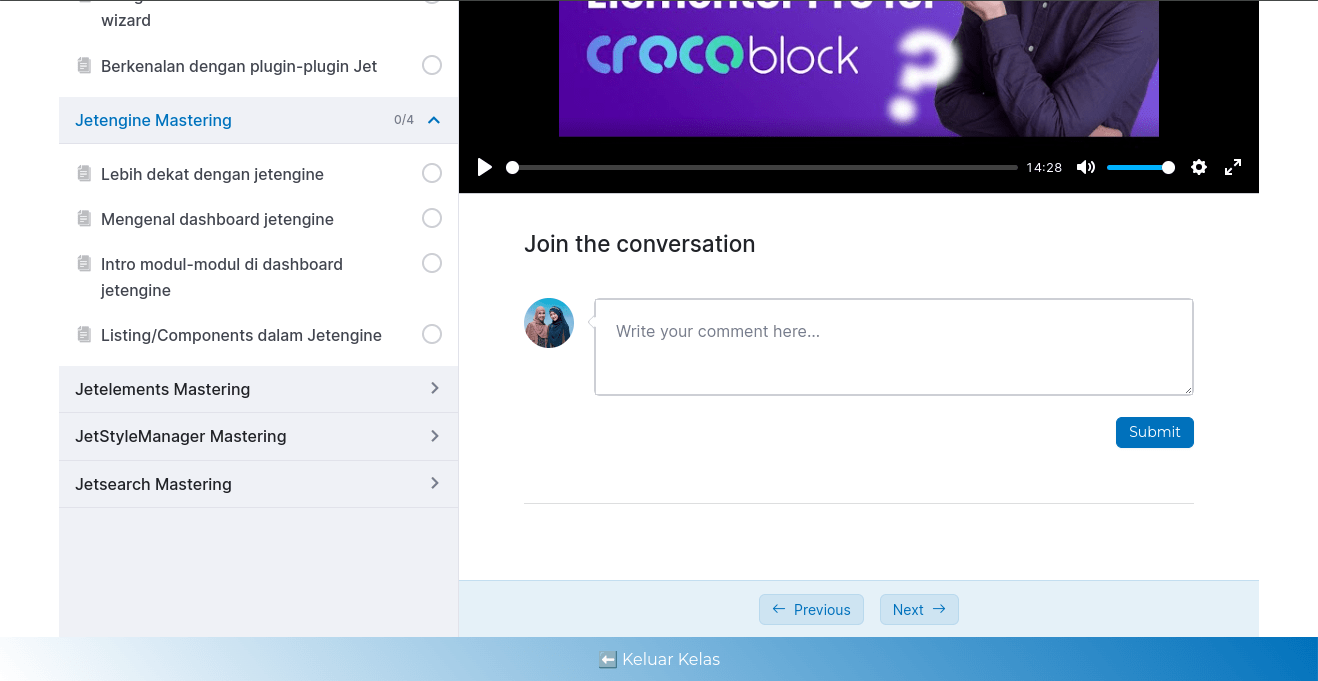The image size is (1318, 681).
Task: Collapse Jetengine Mastering section chevron
Action: click(434, 120)
